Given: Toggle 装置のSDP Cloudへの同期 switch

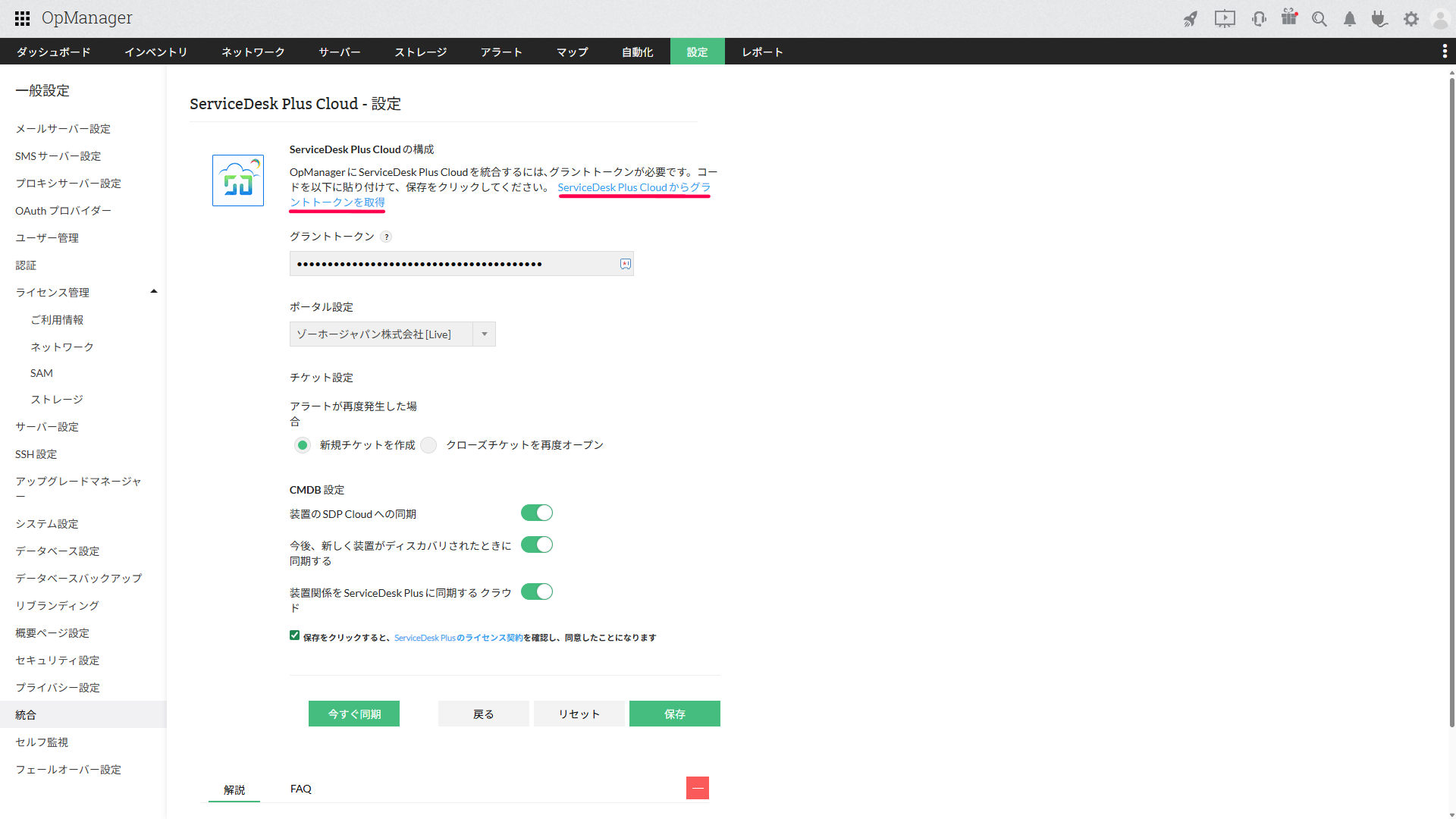Looking at the screenshot, I should [x=537, y=513].
